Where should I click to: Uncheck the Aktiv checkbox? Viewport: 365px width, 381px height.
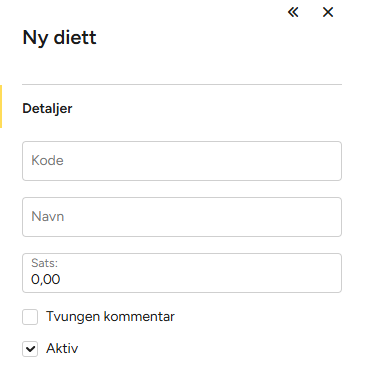coord(30,349)
